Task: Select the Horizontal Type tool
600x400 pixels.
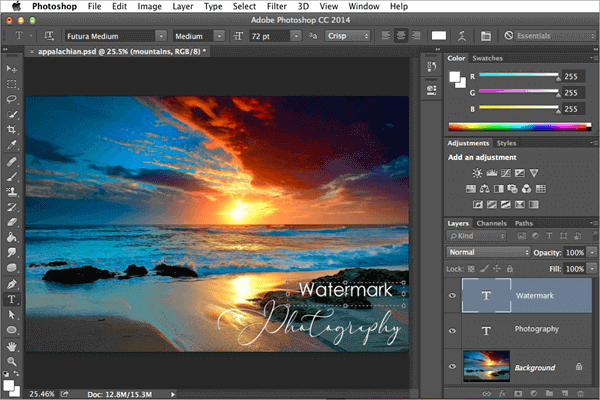Action: [x=11, y=299]
